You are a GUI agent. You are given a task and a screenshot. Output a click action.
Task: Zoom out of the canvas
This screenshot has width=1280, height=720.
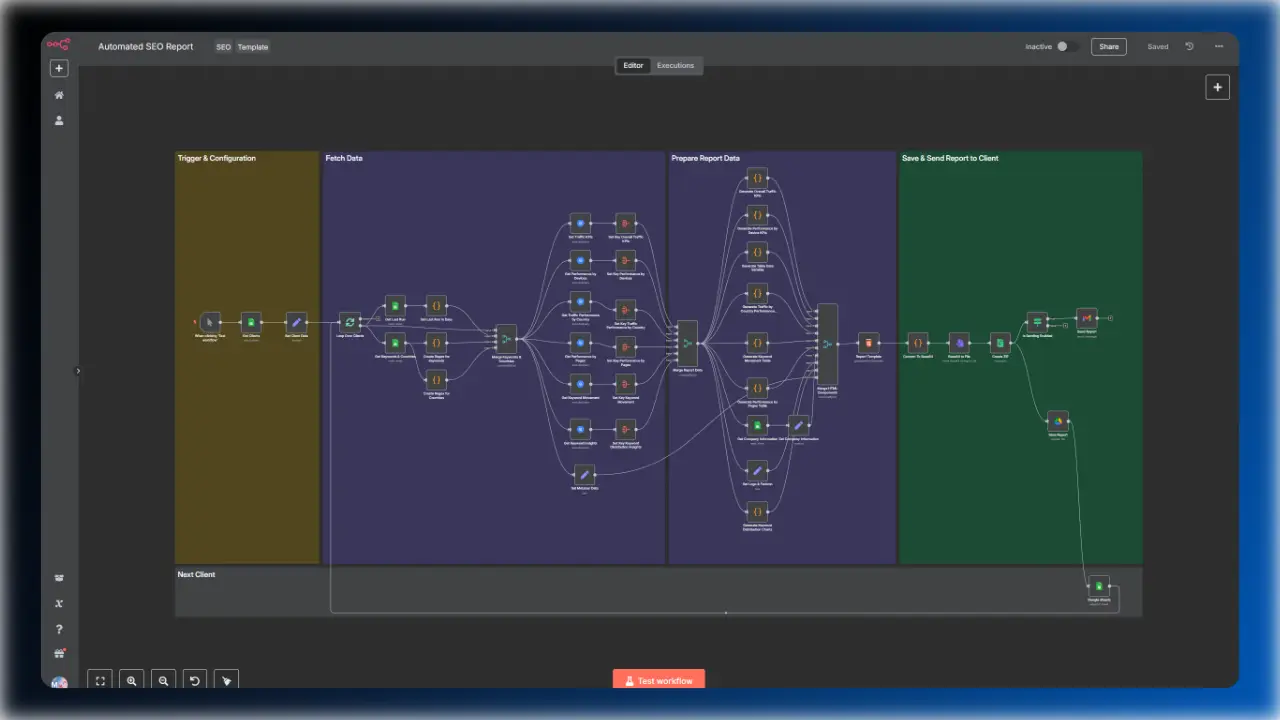pos(163,681)
